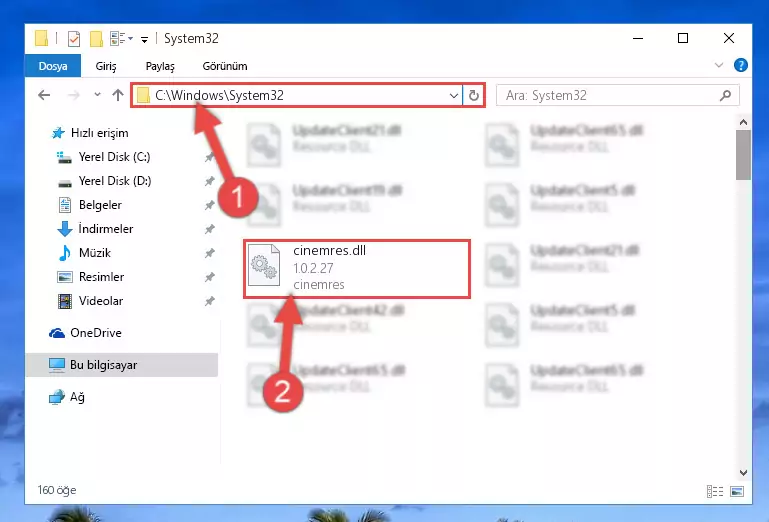Viewport: 769px width, 522px height.
Task: Open İndirmeler folder in sidebar
Action: pos(105,229)
